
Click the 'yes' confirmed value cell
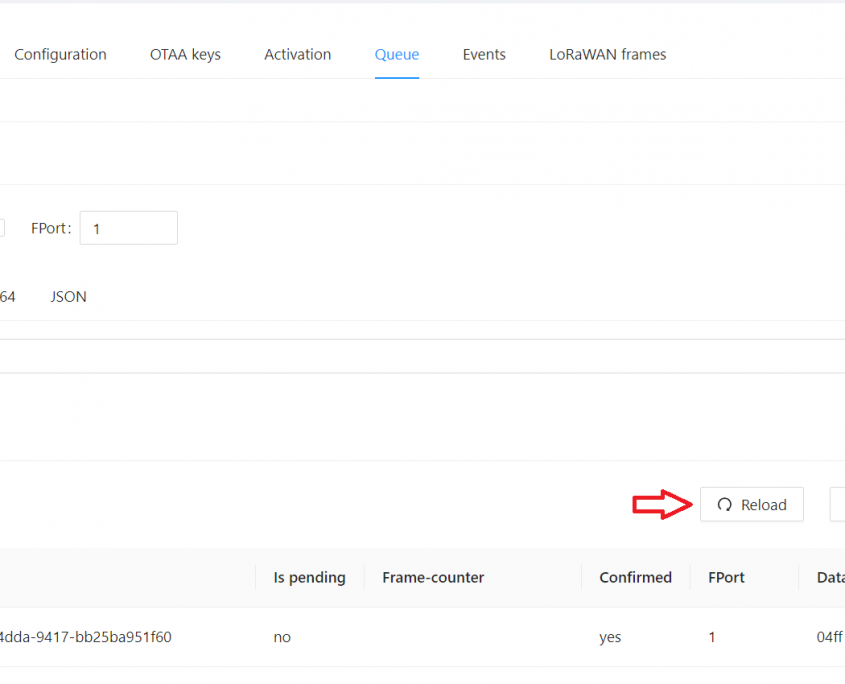pyautogui.click(x=610, y=637)
